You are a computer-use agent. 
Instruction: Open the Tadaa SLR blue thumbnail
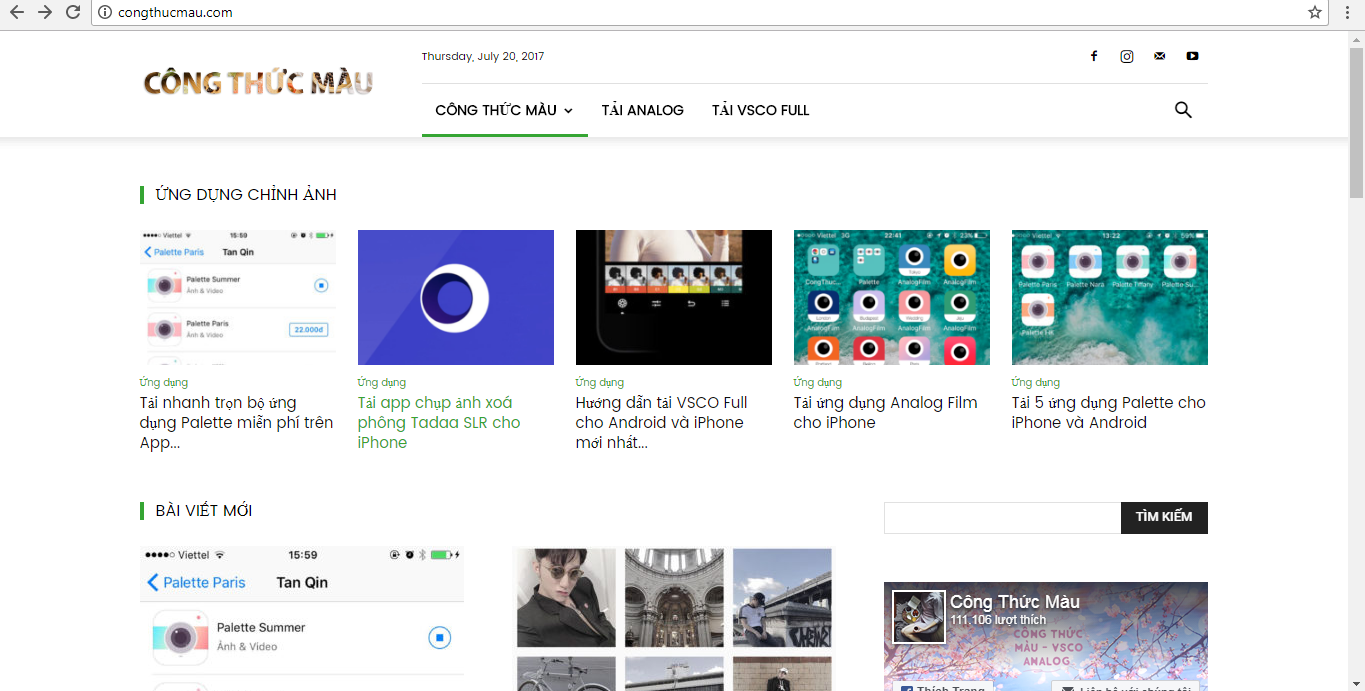coord(456,297)
